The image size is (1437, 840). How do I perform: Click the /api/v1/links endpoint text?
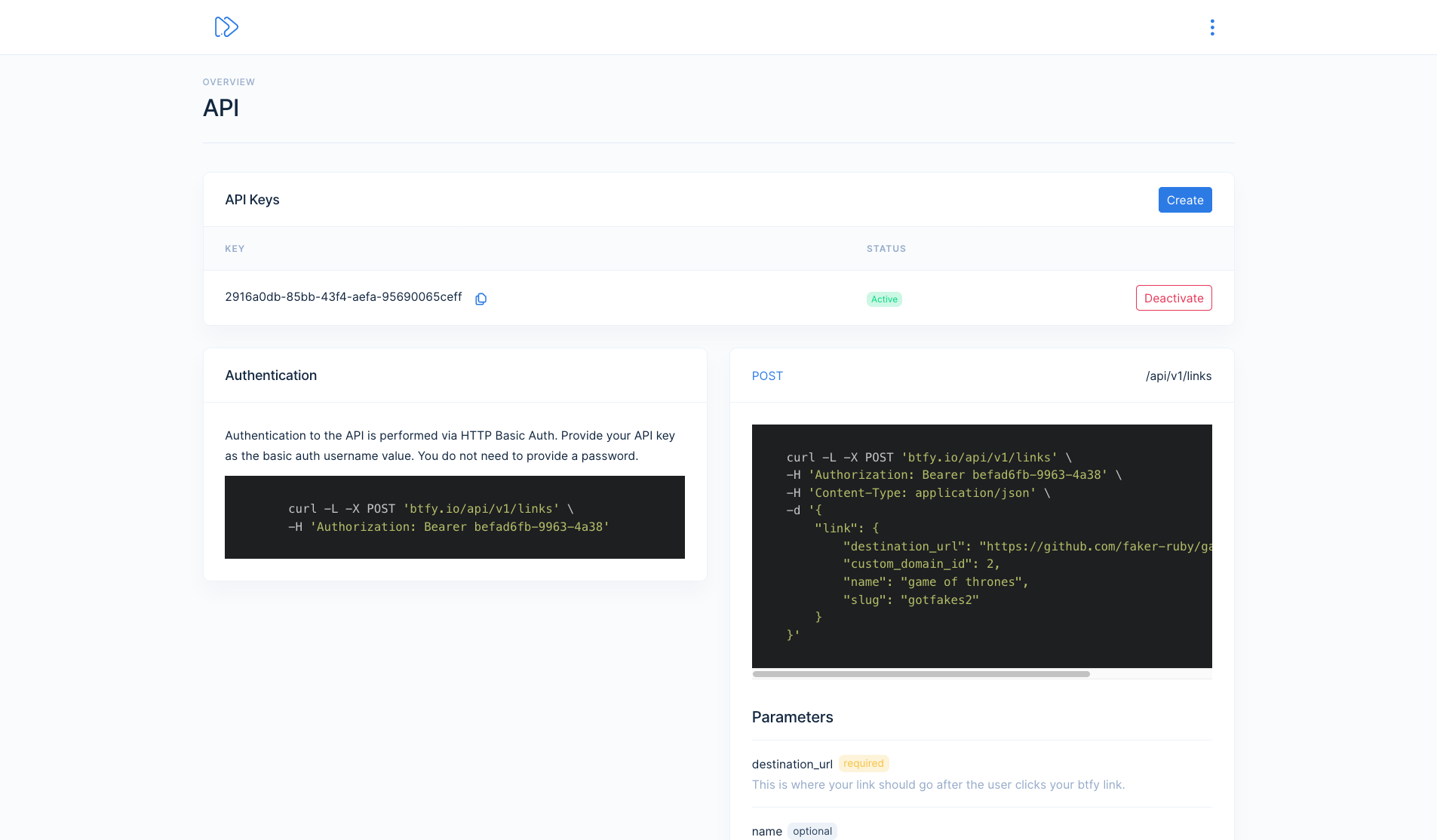(x=1178, y=376)
